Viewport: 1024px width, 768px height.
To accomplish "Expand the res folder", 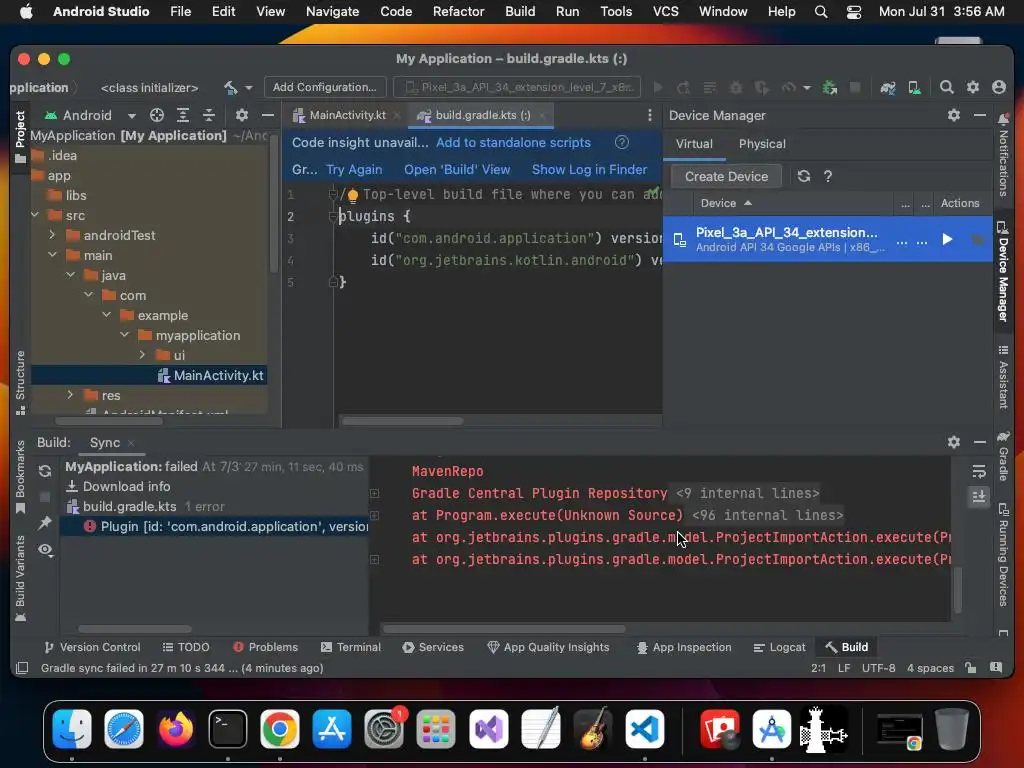I will pyautogui.click(x=71, y=395).
